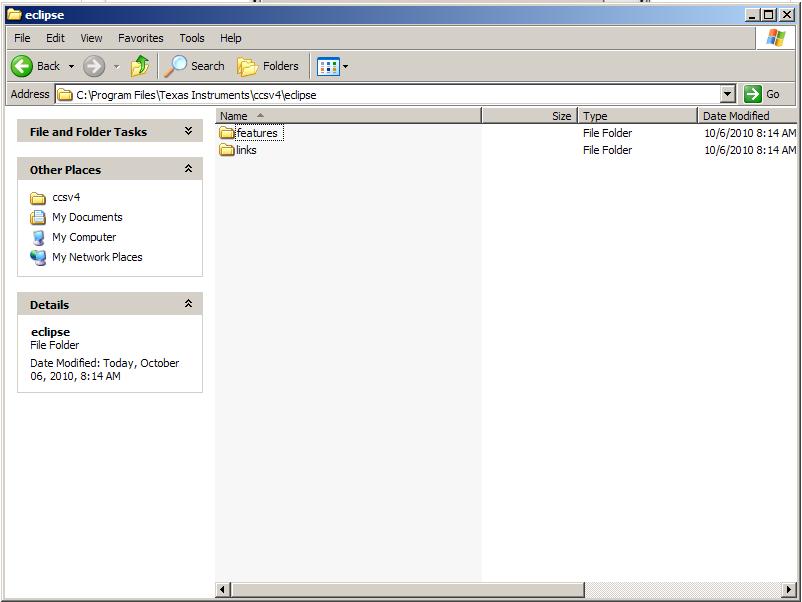Expand File and Folder Tasks panel

click(188, 131)
